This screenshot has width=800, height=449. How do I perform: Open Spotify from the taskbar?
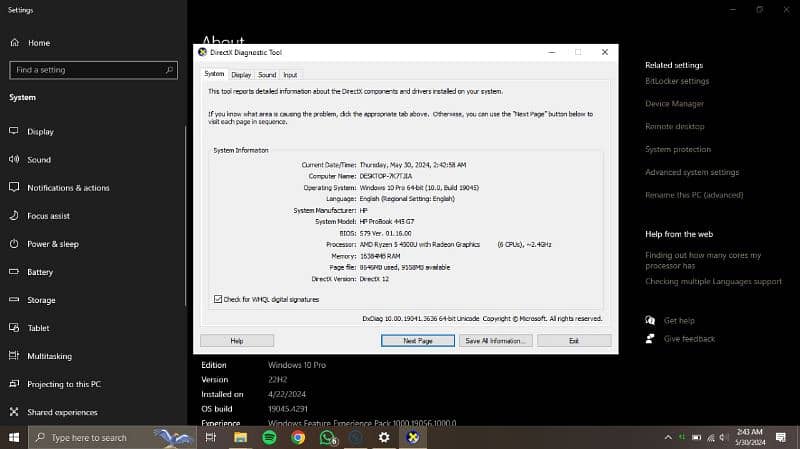(270, 437)
